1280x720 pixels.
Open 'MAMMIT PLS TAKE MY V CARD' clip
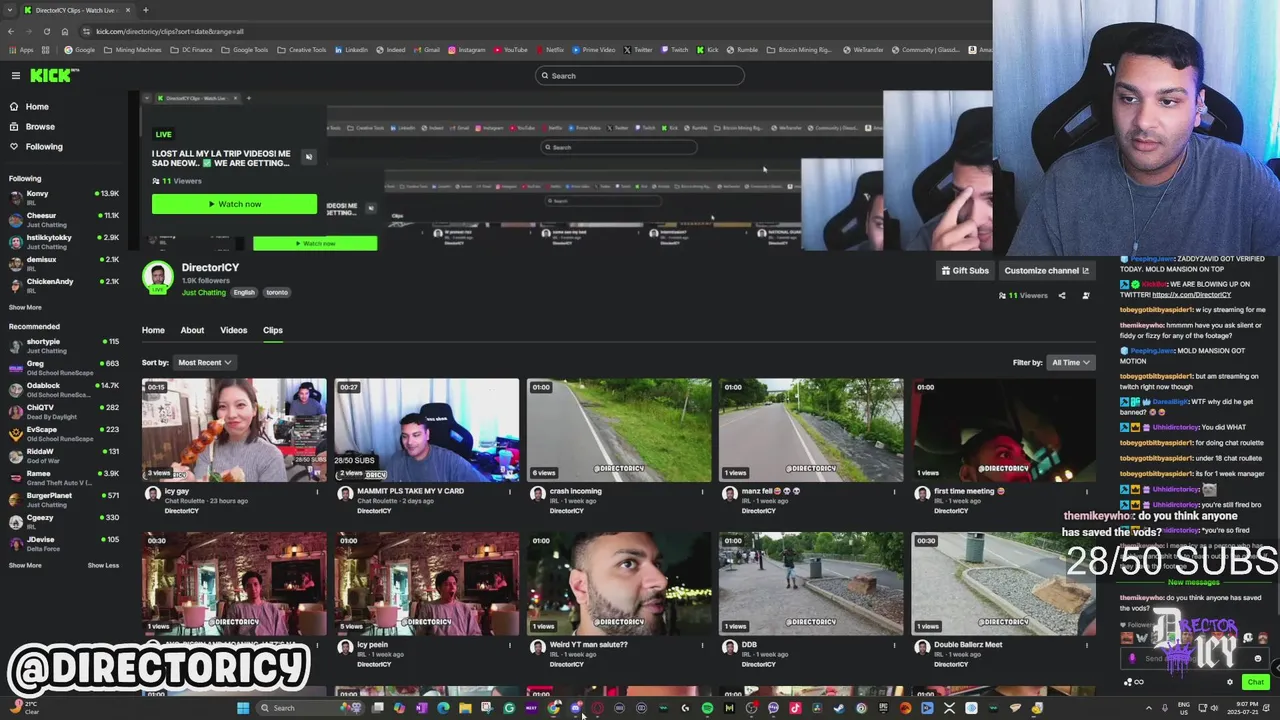click(x=427, y=430)
